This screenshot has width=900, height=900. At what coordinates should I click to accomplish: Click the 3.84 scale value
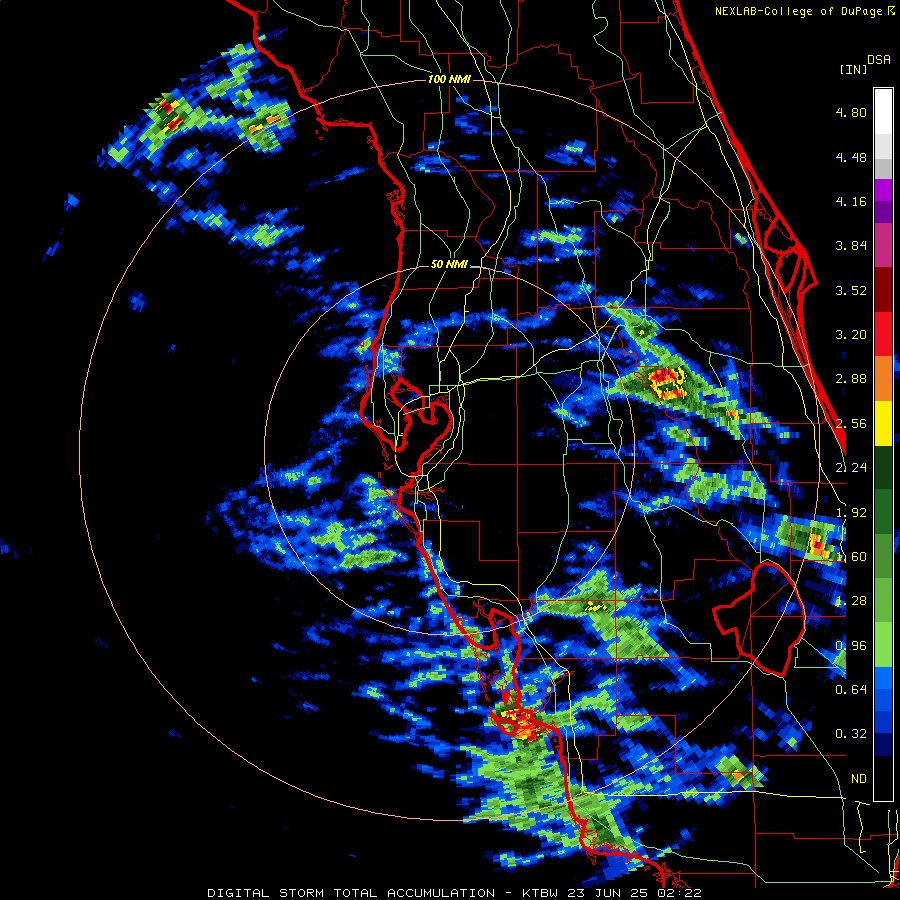pyautogui.click(x=851, y=246)
